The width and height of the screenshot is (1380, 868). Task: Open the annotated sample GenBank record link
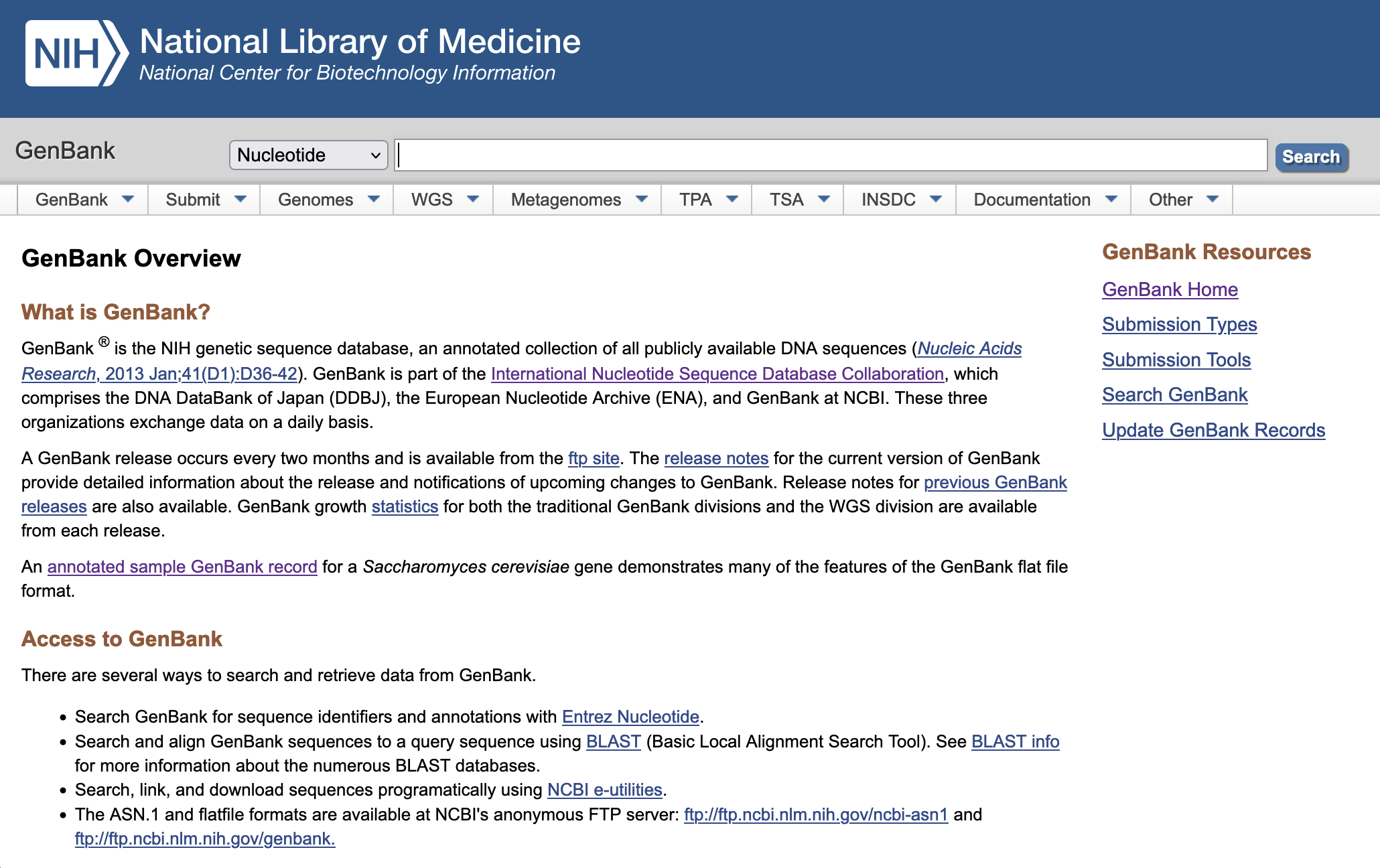tap(182, 567)
